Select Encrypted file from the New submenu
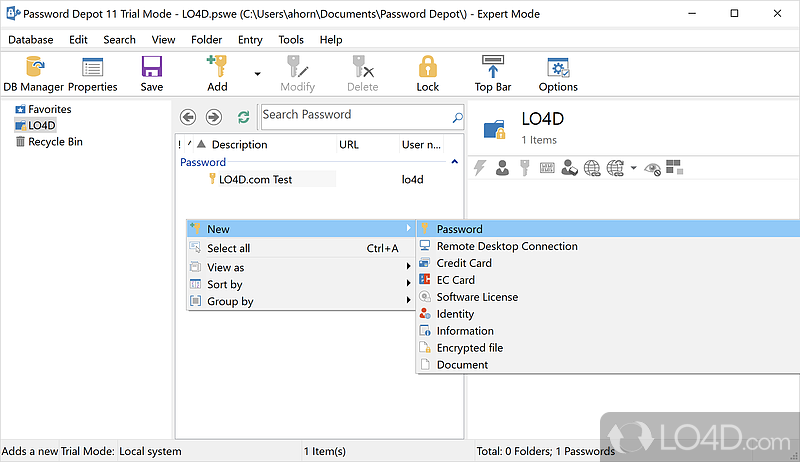This screenshot has width=800, height=462. tap(469, 348)
